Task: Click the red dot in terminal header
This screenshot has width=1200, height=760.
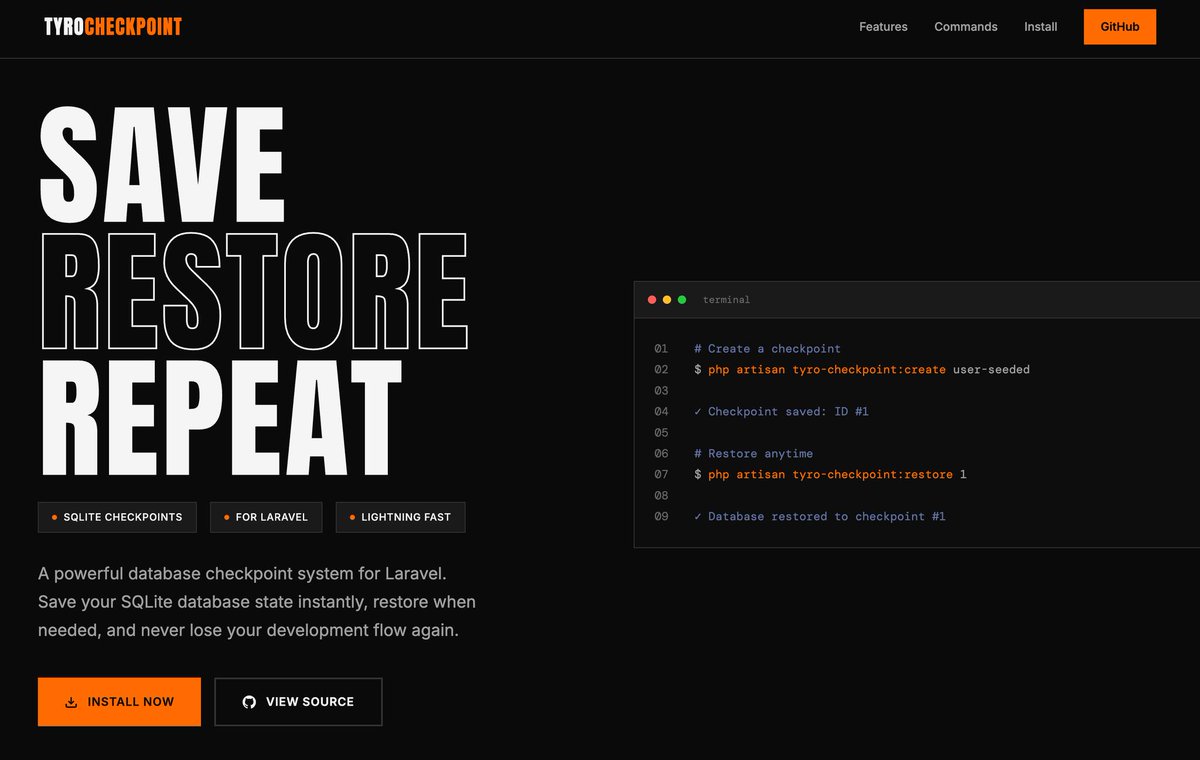Action: (x=652, y=300)
